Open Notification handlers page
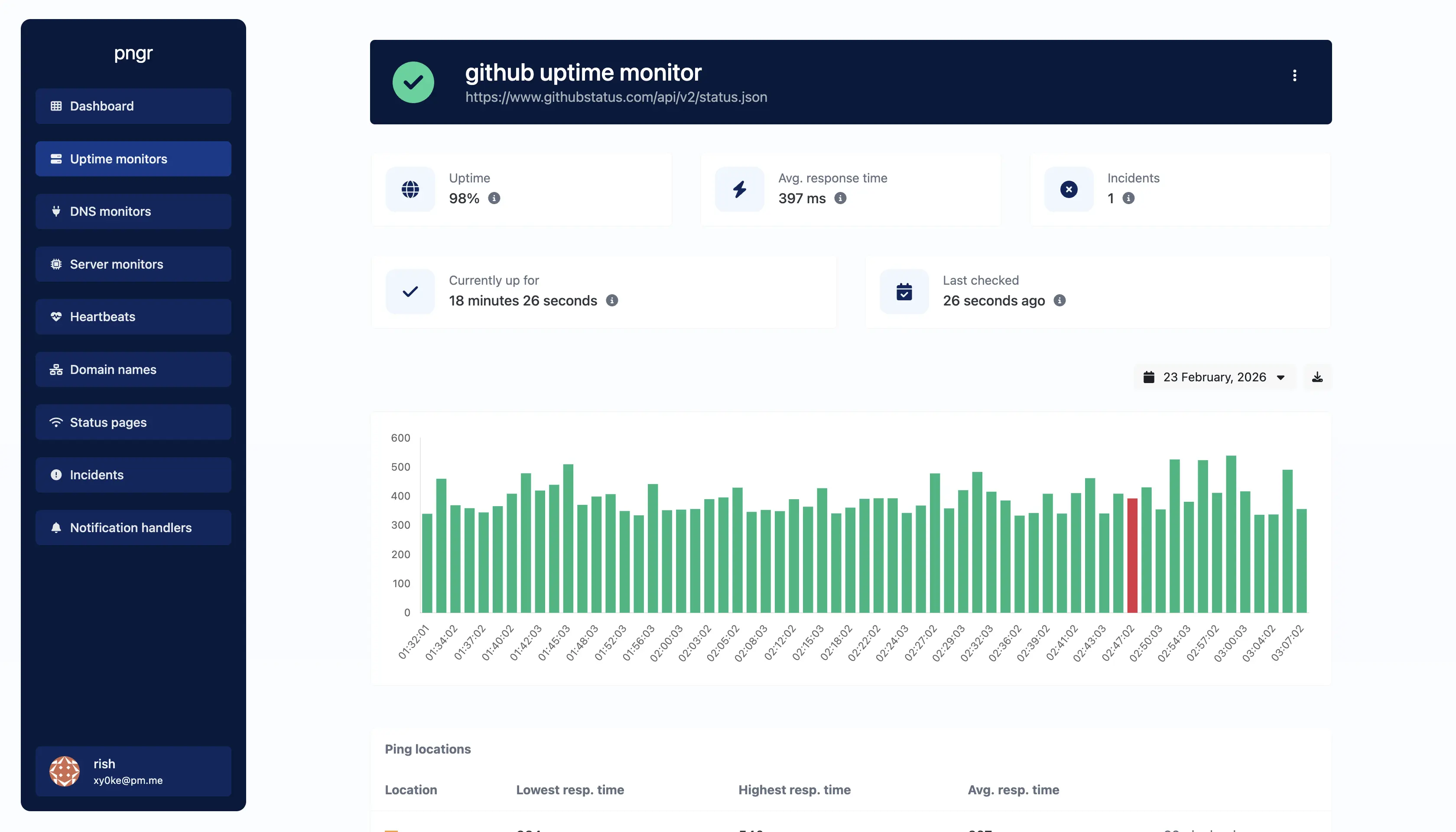The height and width of the screenshot is (832, 1456). point(133,527)
